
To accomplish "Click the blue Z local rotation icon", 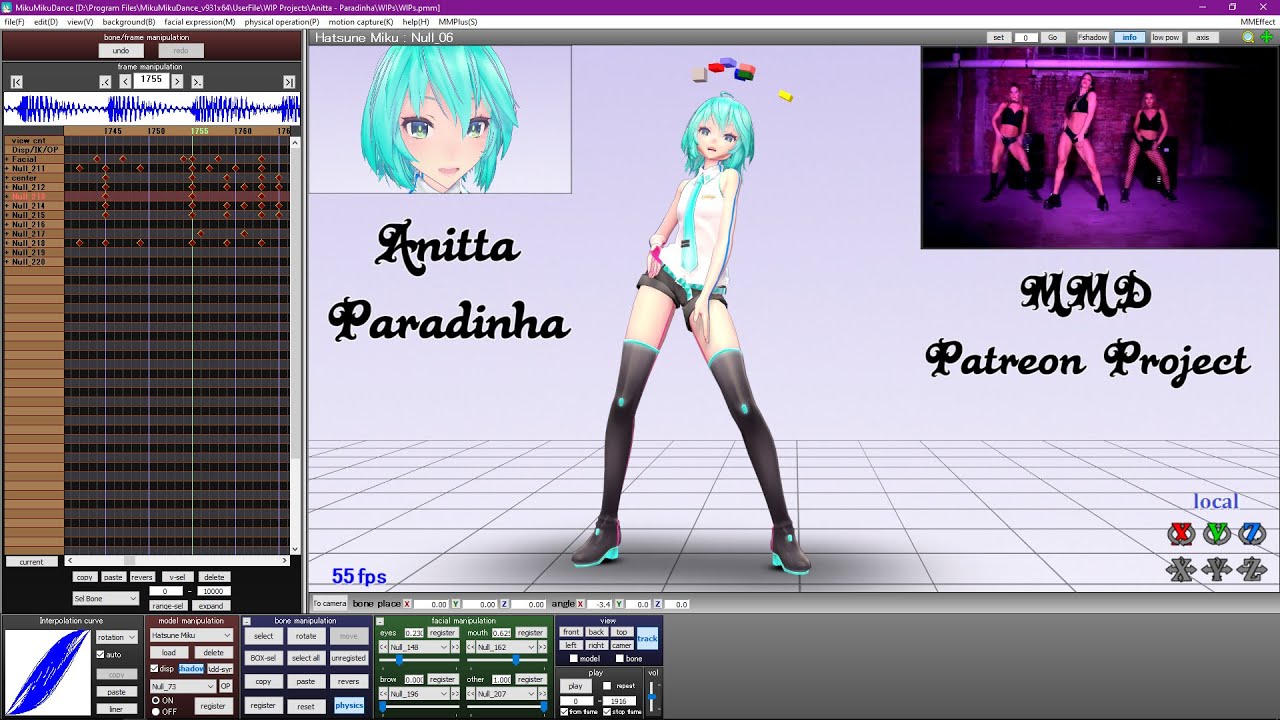I will point(1251,533).
